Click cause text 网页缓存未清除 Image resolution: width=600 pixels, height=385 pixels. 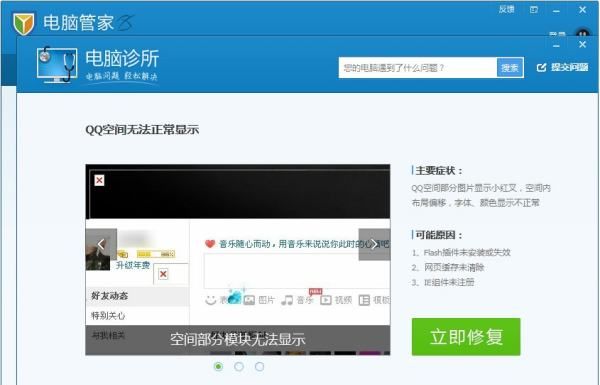(454, 267)
